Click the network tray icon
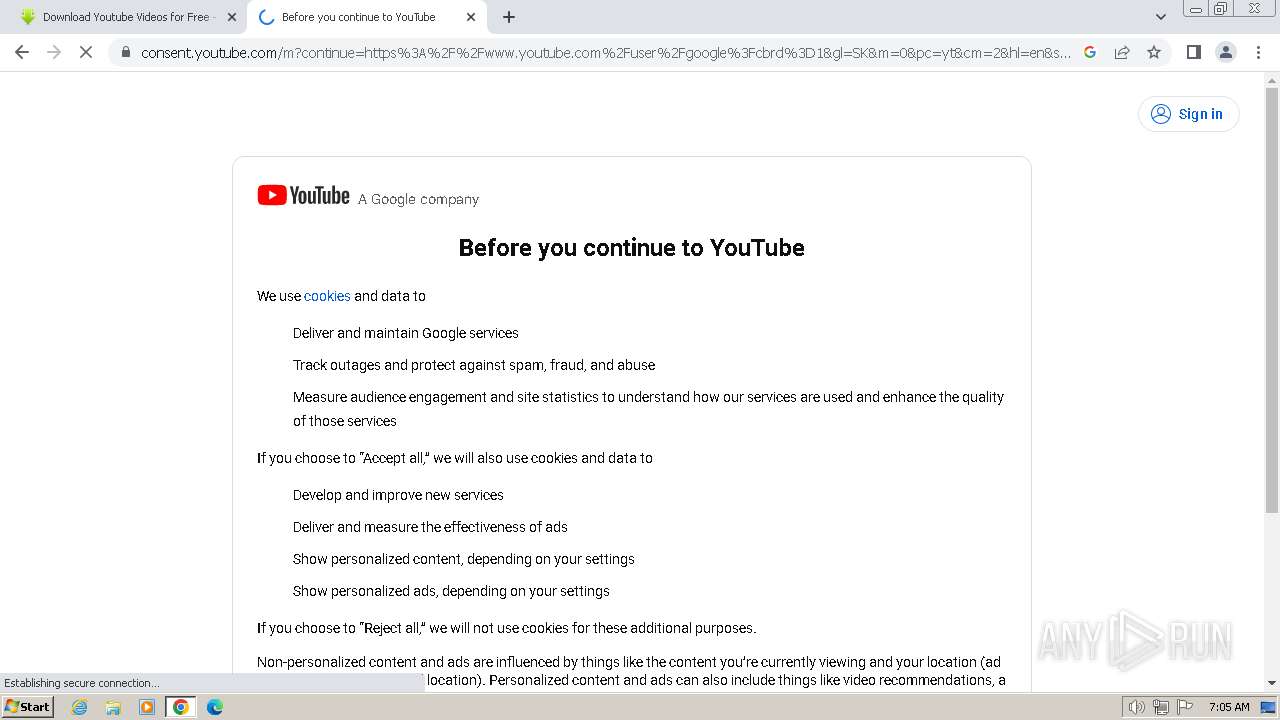Image resolution: width=1280 pixels, height=720 pixels. tap(1161, 707)
